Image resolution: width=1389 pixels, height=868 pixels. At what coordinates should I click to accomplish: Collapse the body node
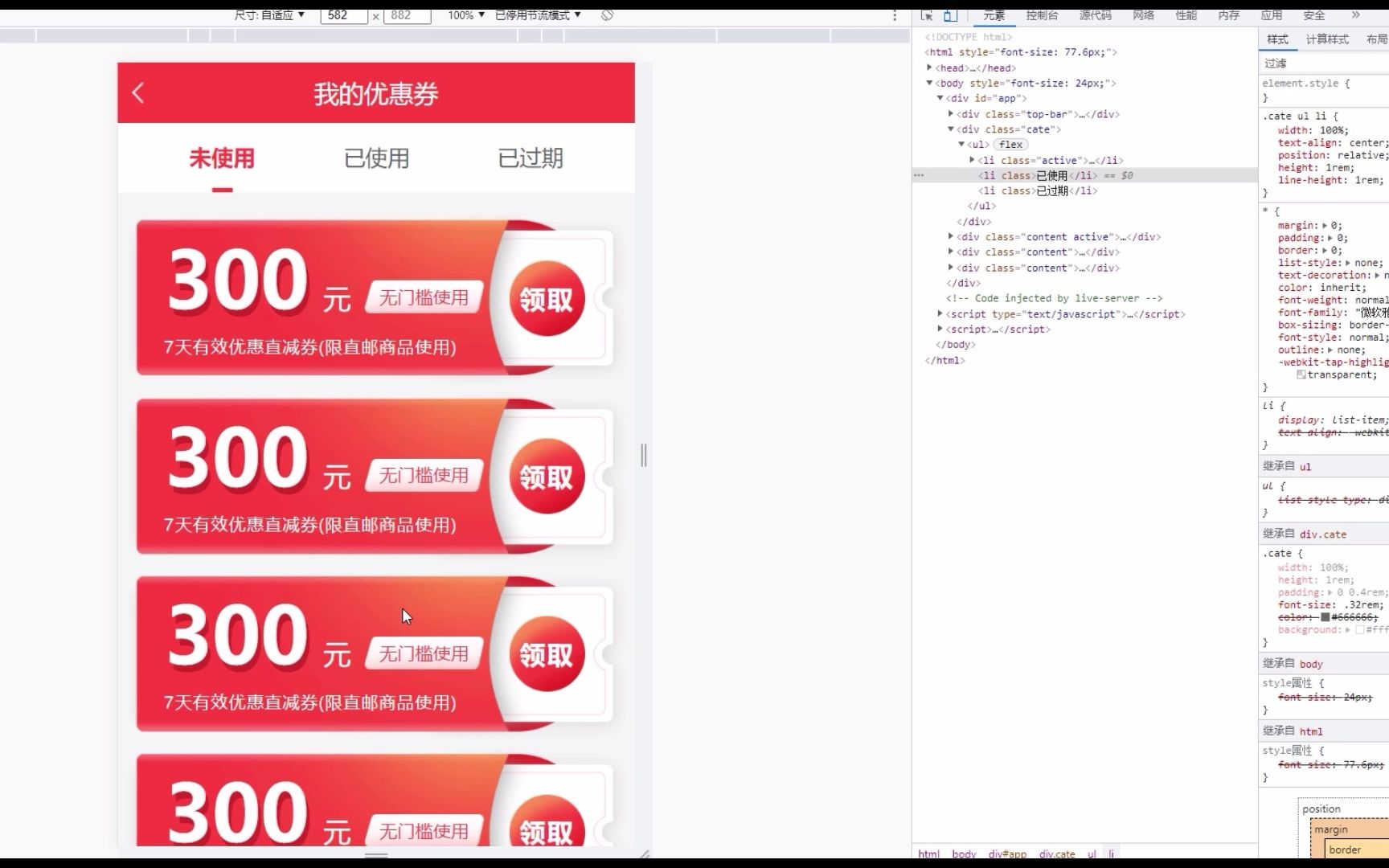(929, 83)
